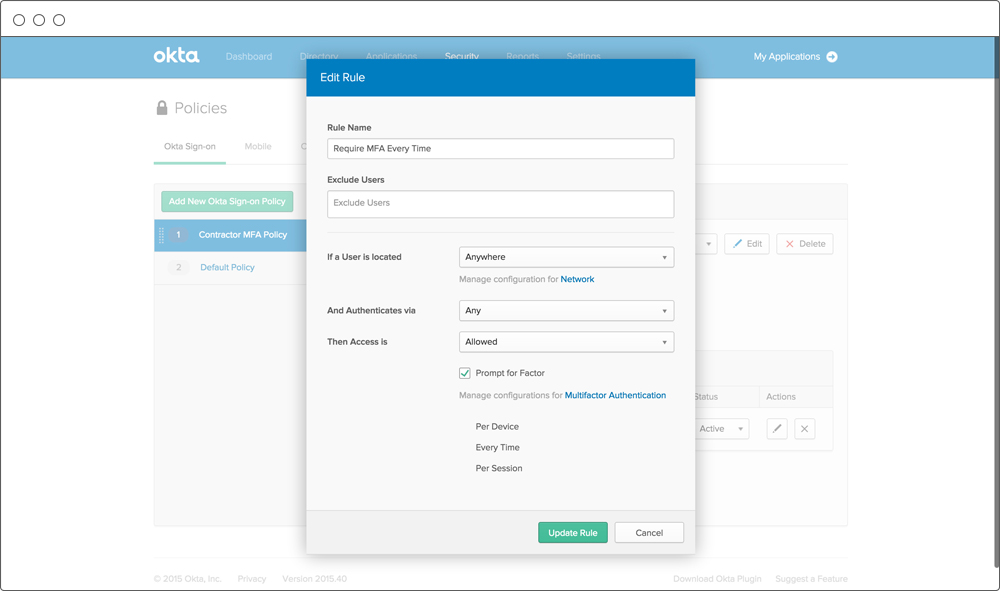Click the X remove icon under Actions
The image size is (1000, 591).
coord(805,429)
